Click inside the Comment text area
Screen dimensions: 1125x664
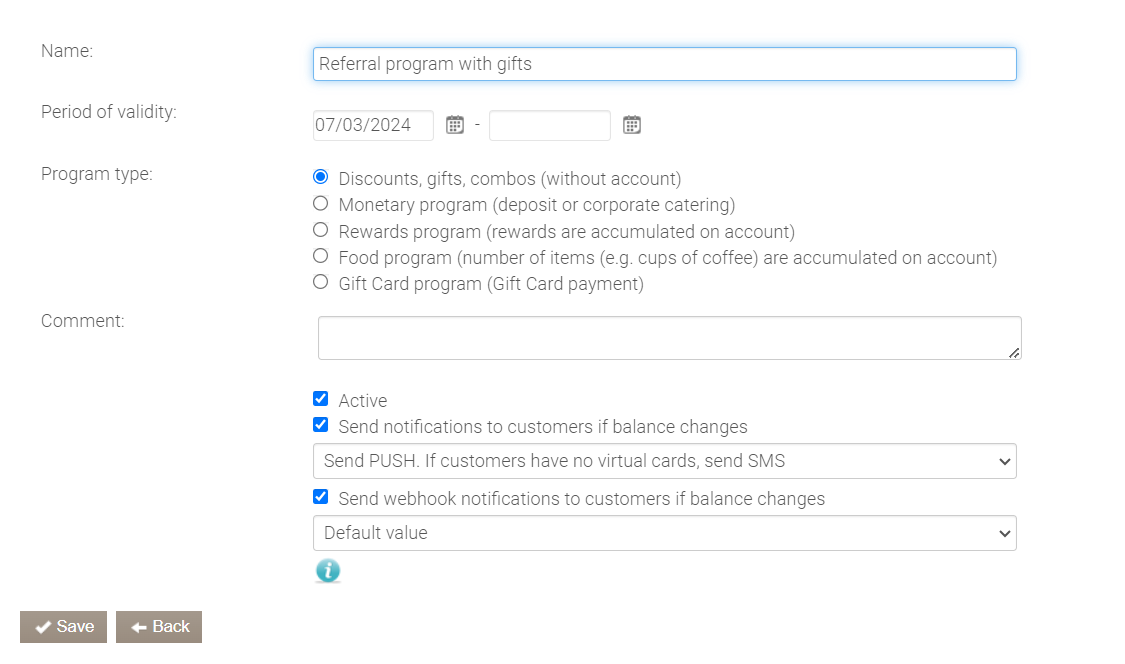click(668, 338)
